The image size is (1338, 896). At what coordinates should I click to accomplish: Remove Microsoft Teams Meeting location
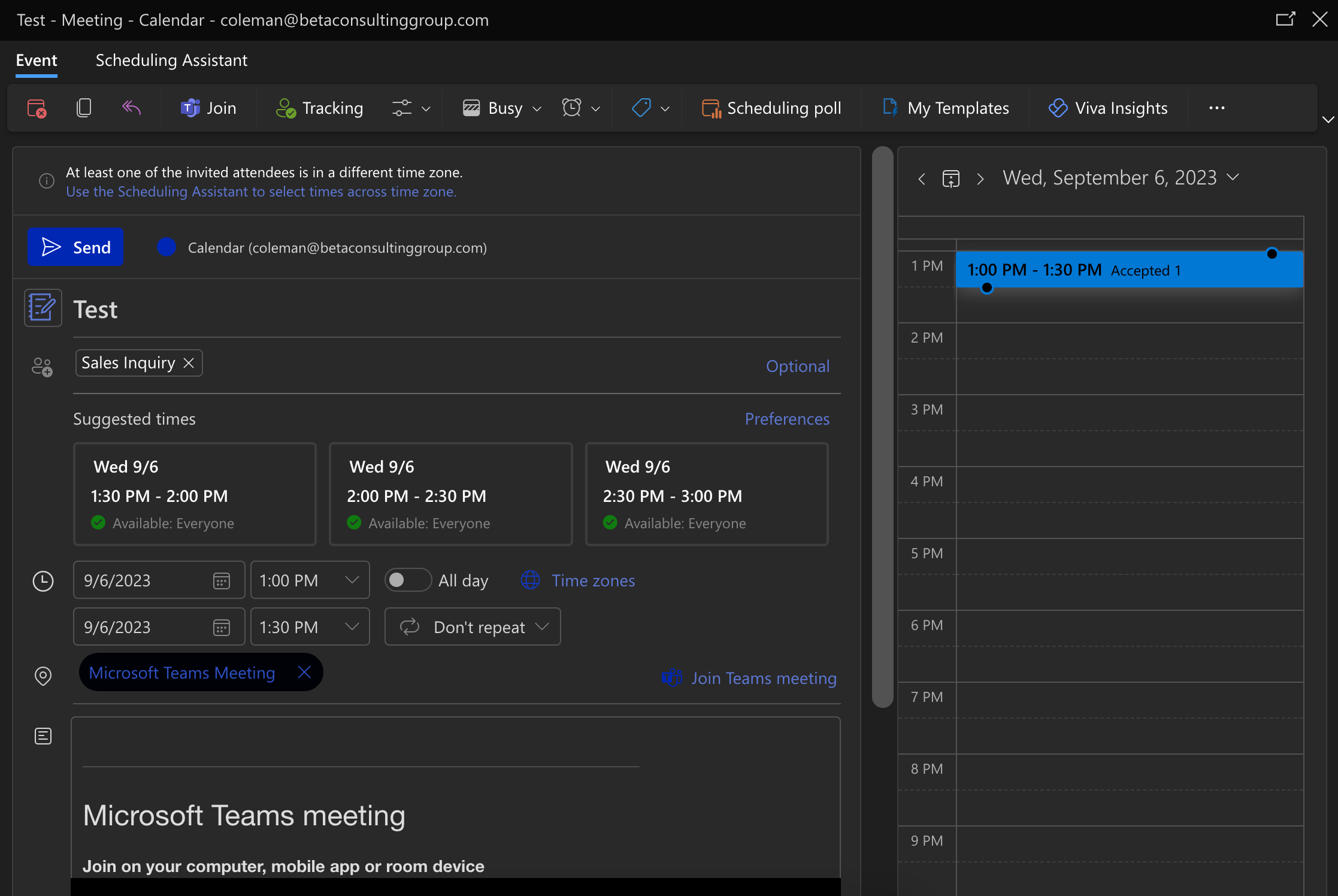click(x=304, y=672)
